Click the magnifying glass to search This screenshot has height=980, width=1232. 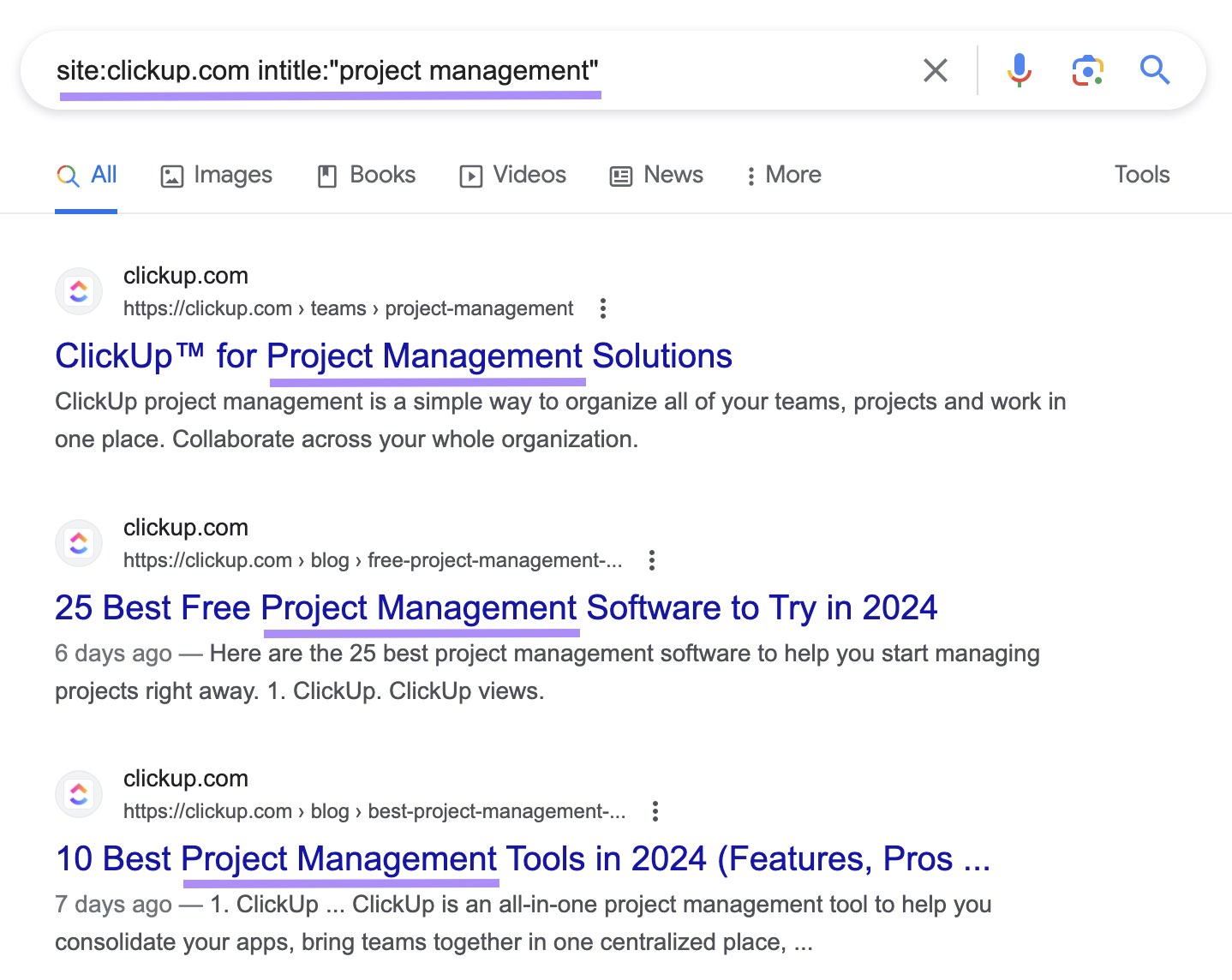(x=1155, y=70)
